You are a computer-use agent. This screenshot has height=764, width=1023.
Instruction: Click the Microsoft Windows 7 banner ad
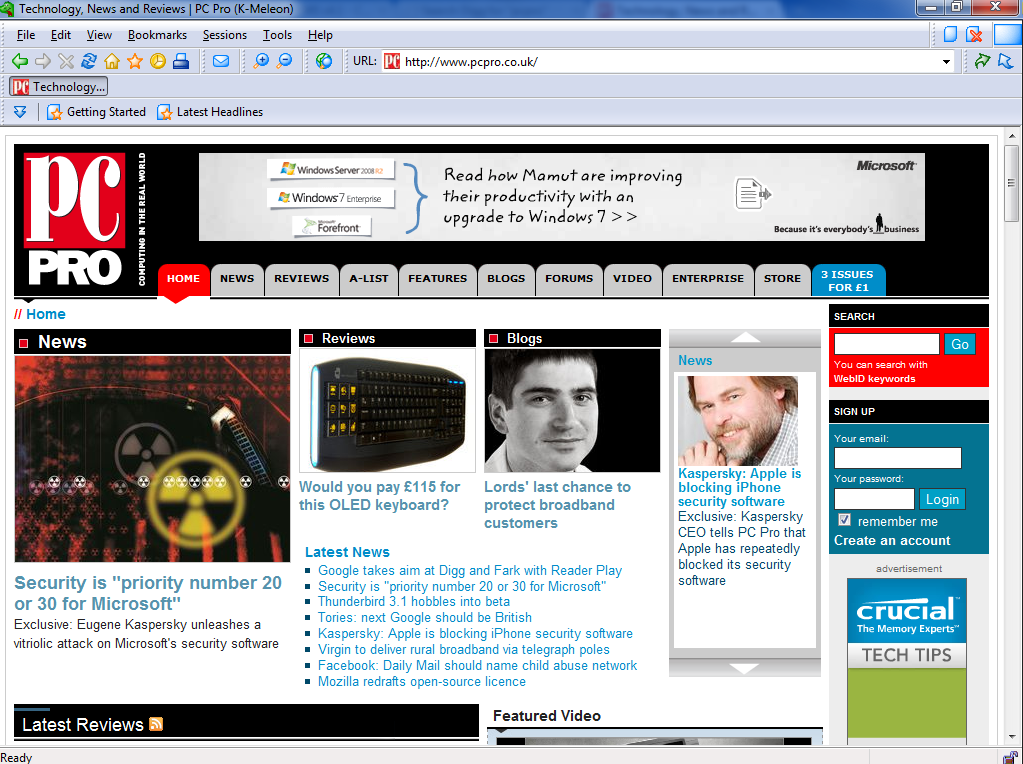click(562, 197)
